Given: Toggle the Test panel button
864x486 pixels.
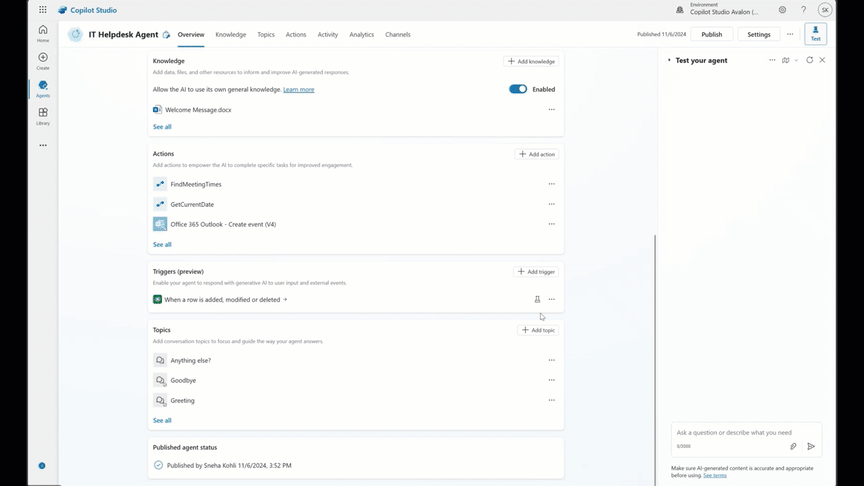Looking at the screenshot, I should 816,34.
